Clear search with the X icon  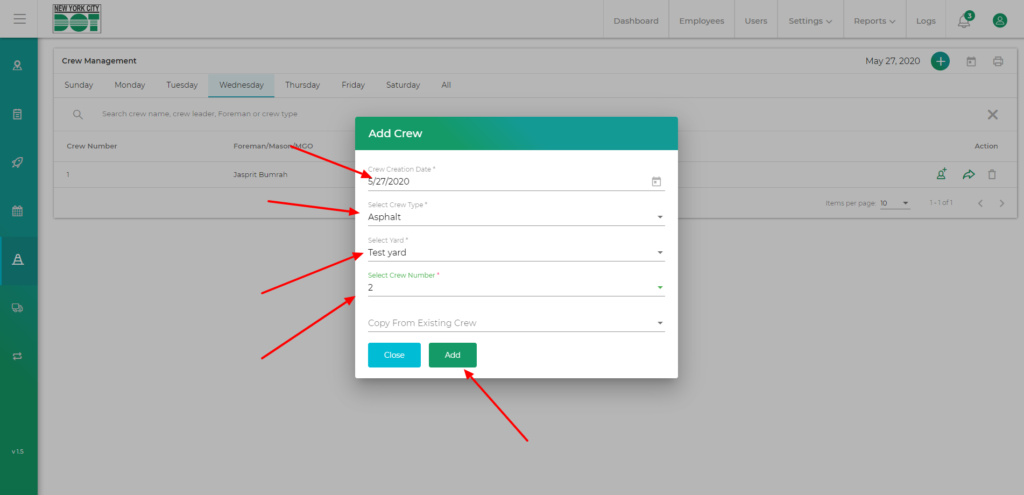pos(992,115)
